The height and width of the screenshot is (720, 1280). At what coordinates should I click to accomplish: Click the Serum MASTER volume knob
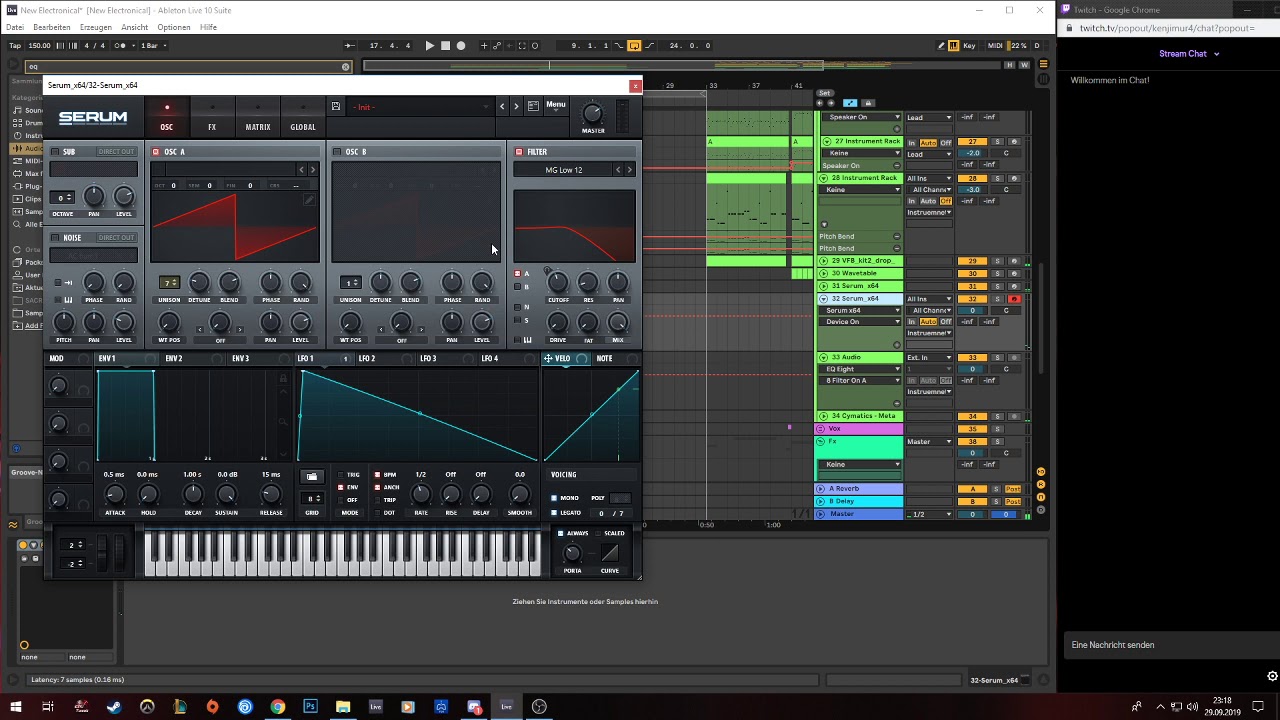tap(593, 114)
